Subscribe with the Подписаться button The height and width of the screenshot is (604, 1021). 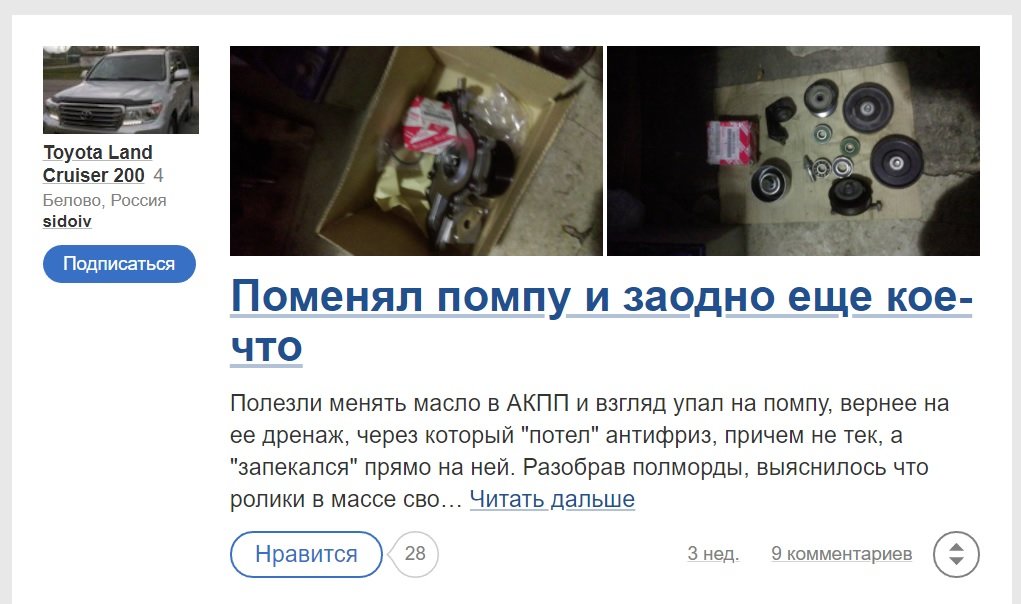click(x=119, y=264)
